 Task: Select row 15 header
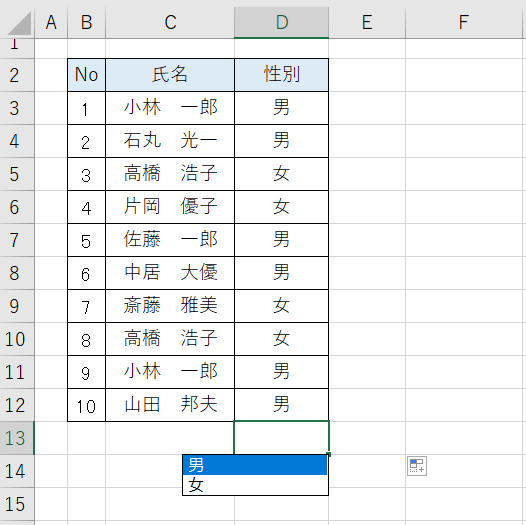coord(17,504)
